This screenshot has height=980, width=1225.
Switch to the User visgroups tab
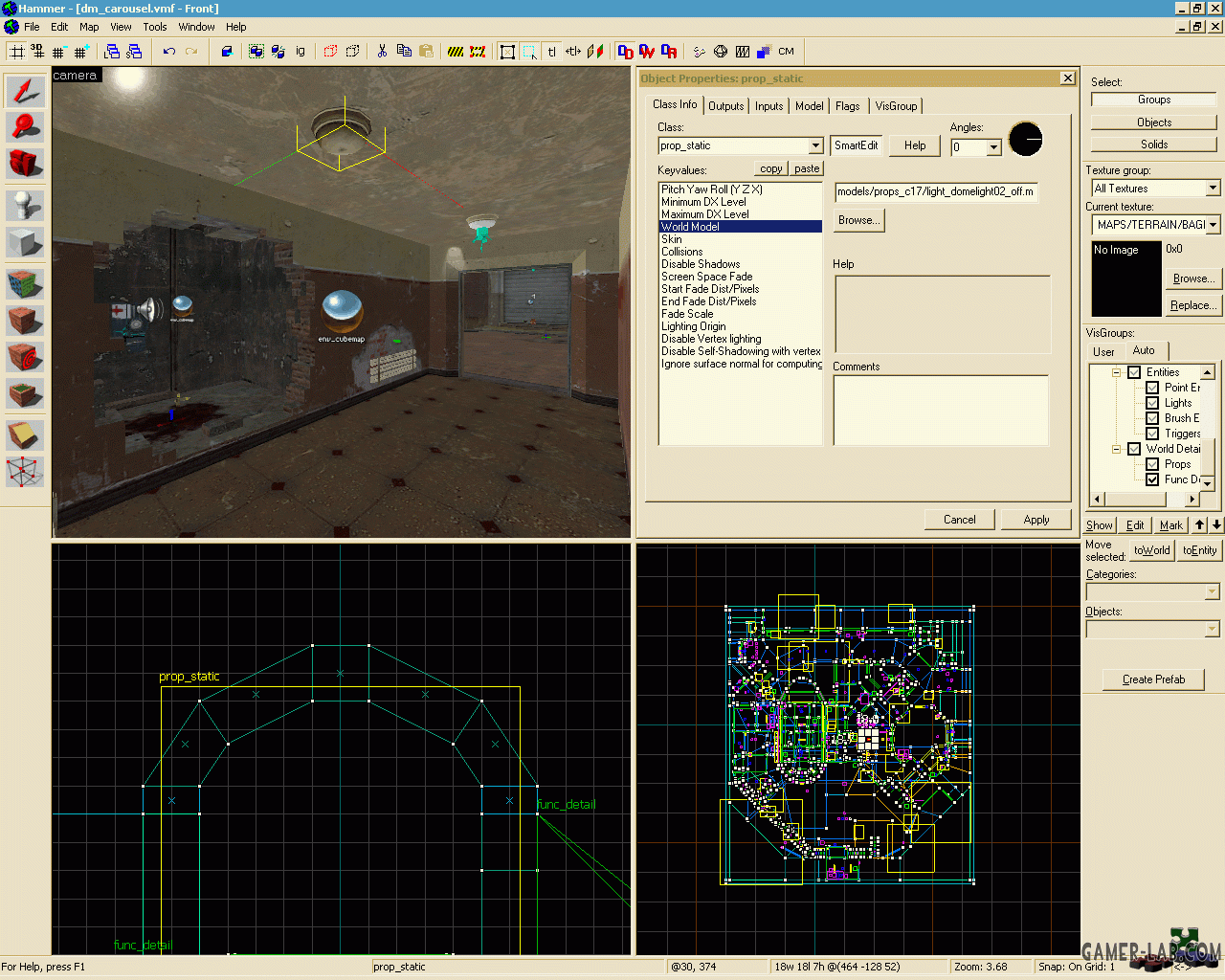1103,352
